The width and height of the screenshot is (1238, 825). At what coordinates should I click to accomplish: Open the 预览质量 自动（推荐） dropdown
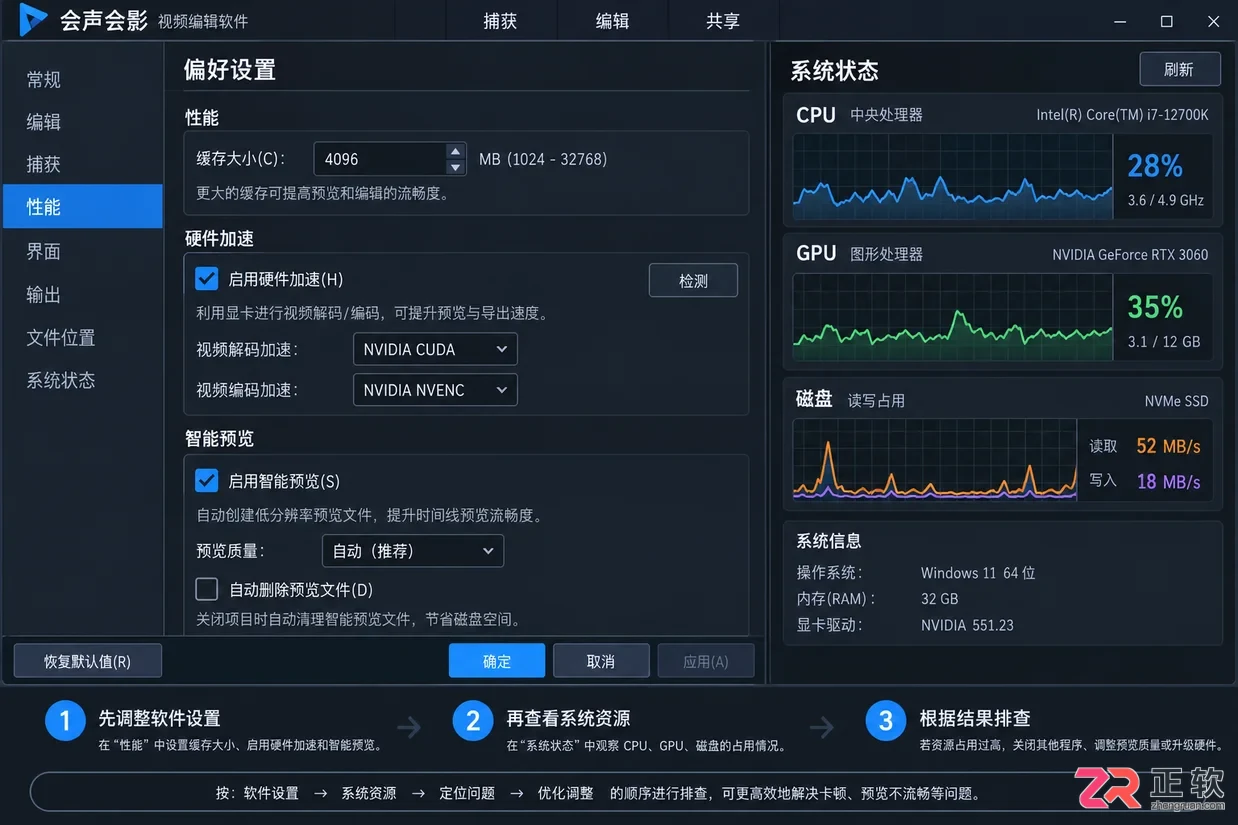pyautogui.click(x=413, y=551)
